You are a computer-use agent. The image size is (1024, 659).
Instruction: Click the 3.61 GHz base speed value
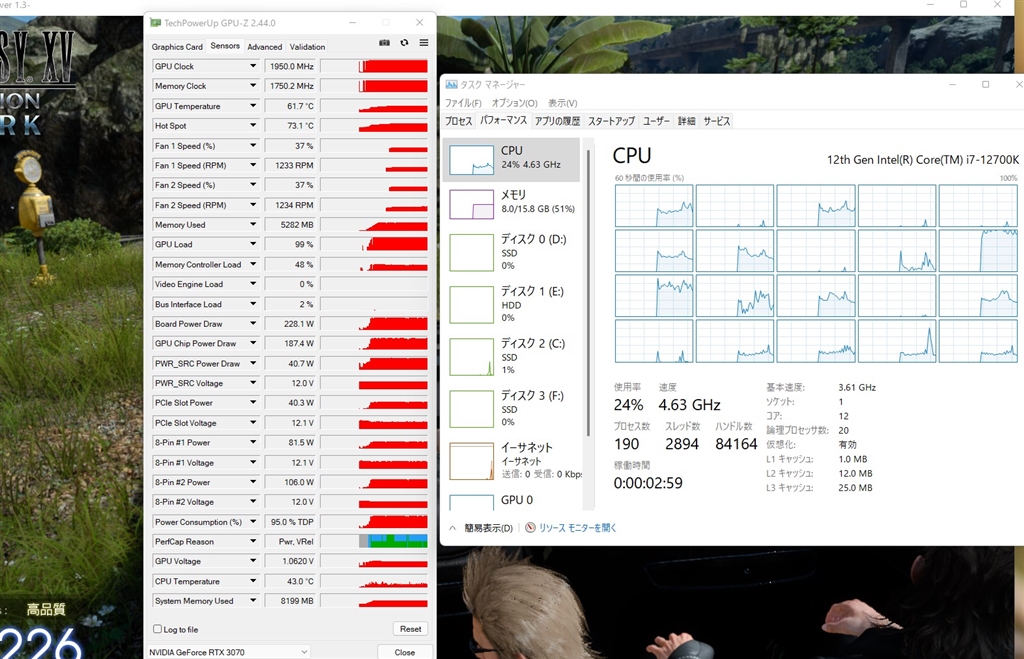point(857,387)
